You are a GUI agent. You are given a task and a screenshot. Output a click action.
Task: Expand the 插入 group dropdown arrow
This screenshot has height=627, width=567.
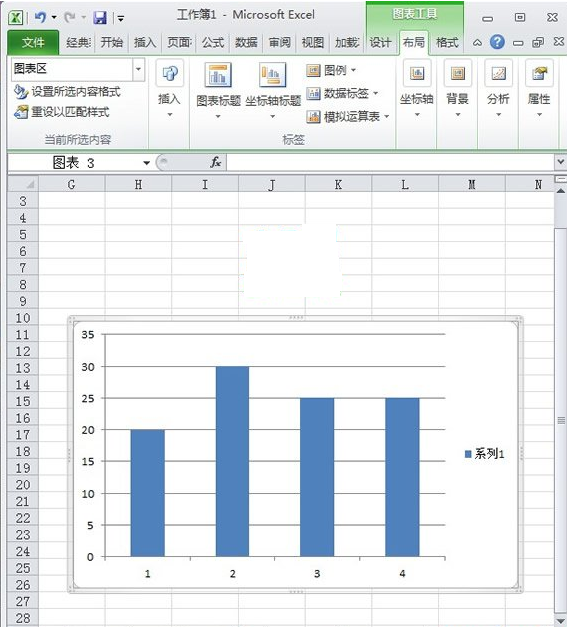point(170,115)
